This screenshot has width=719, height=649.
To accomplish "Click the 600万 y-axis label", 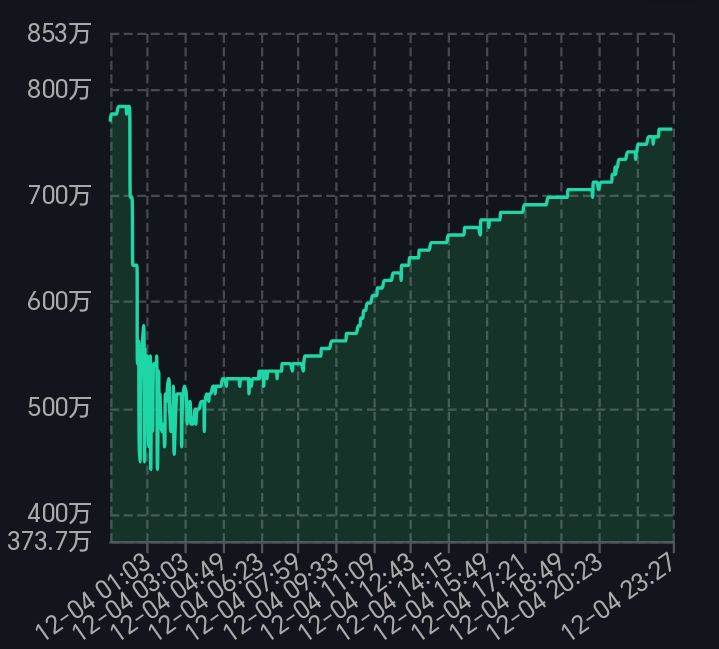I will (x=58, y=301).
